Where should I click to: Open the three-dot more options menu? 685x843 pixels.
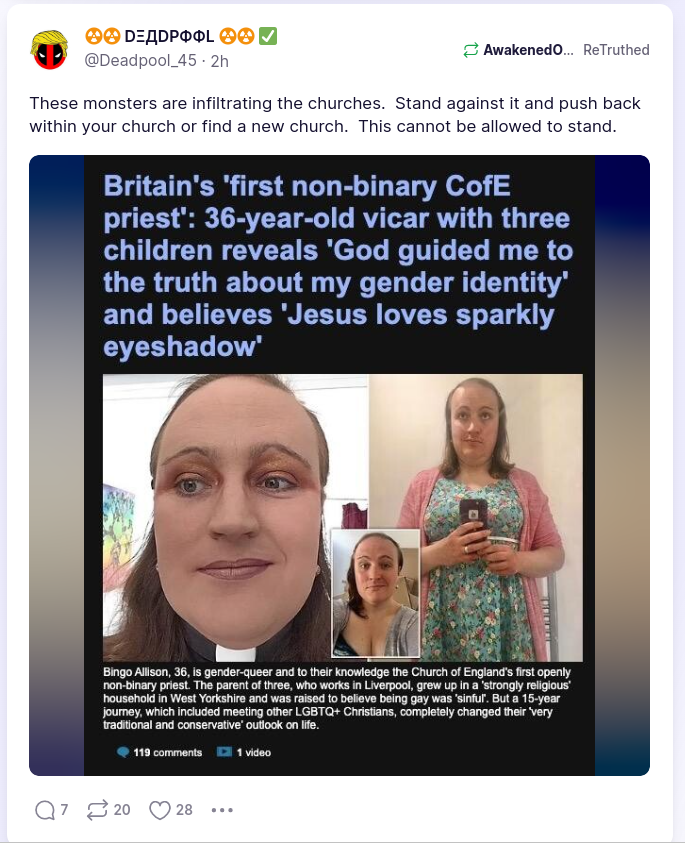coord(222,810)
